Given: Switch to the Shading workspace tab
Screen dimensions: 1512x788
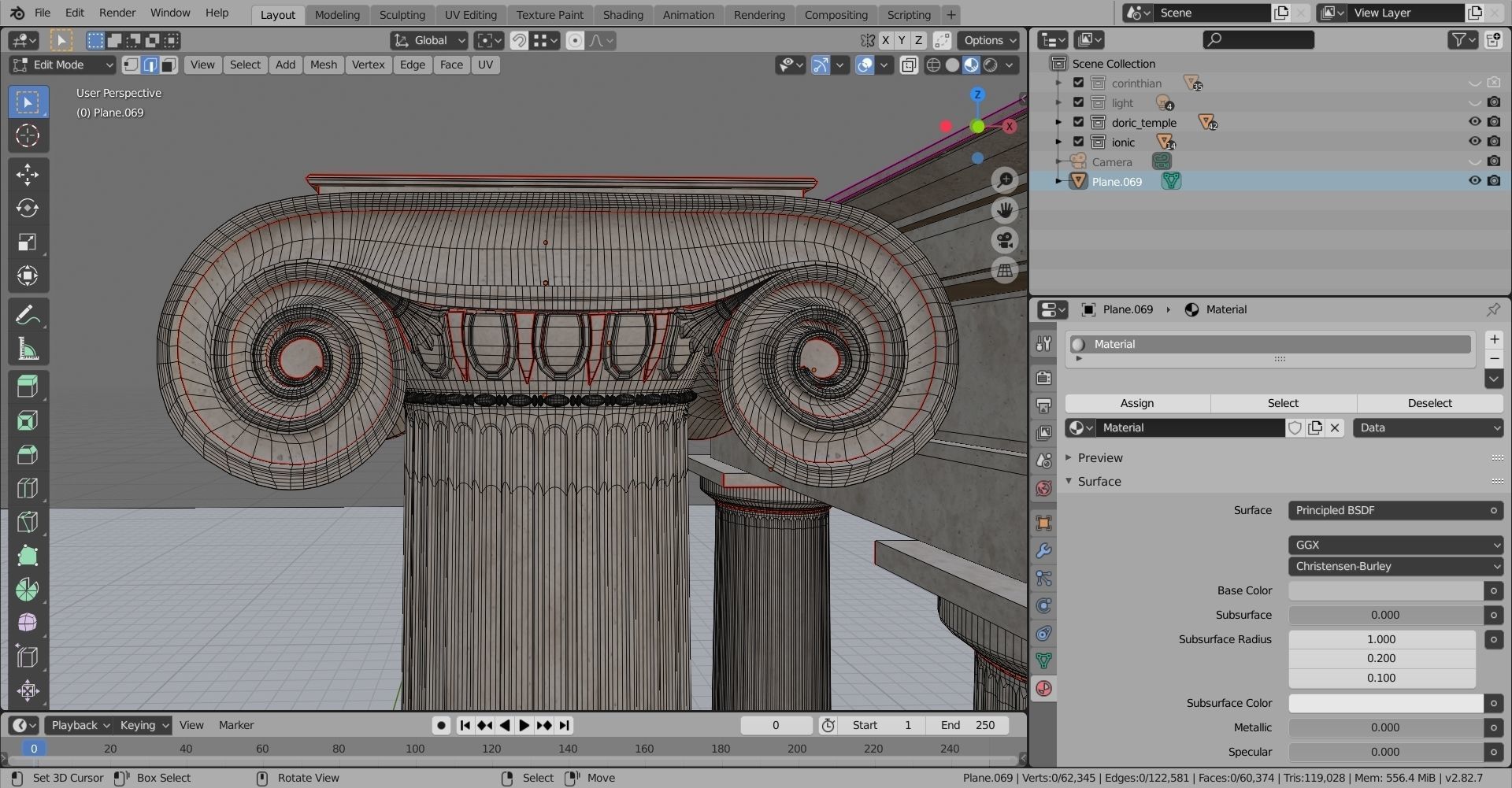Looking at the screenshot, I should coord(623,14).
